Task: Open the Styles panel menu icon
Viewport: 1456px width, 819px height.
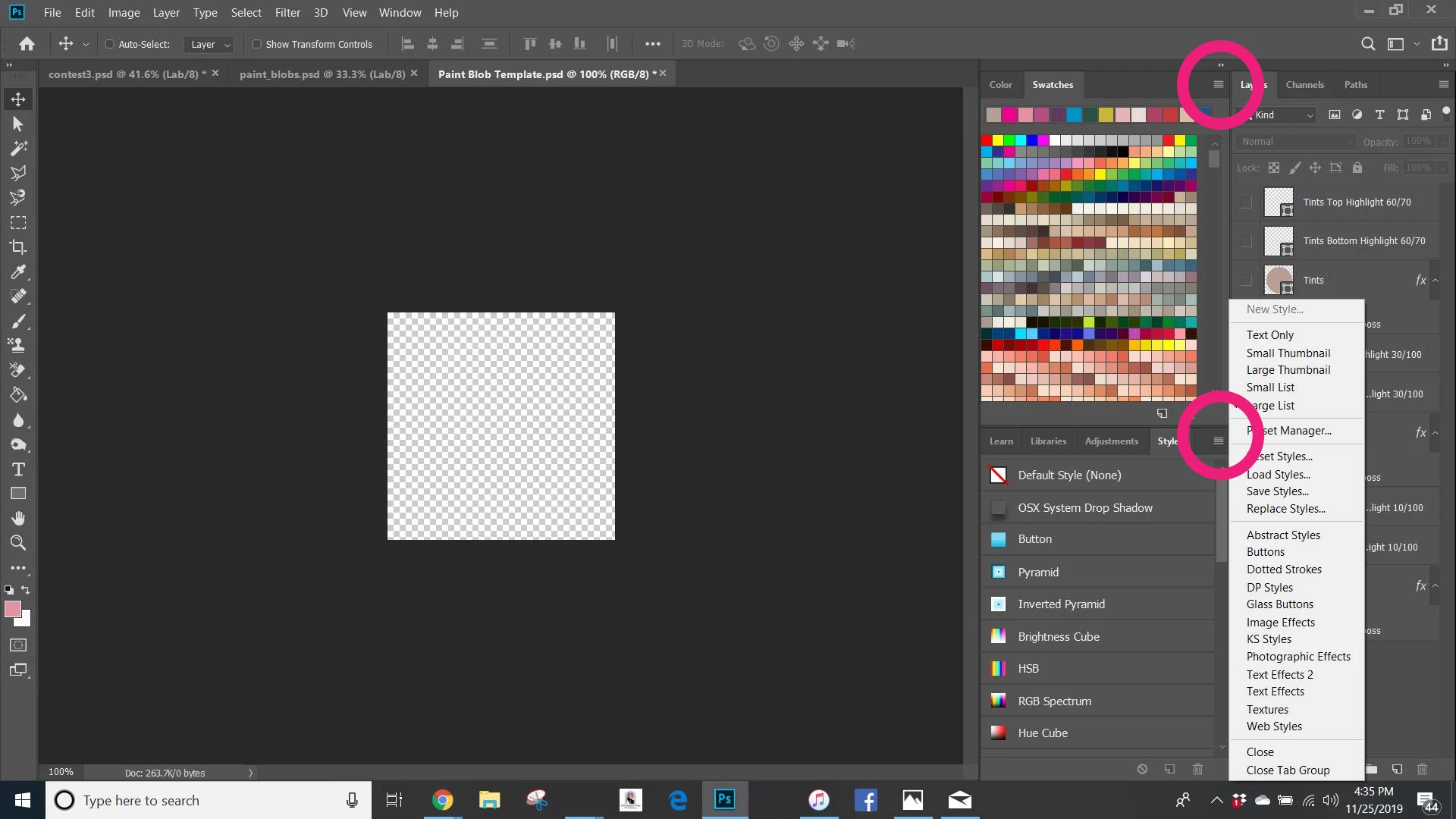Action: [x=1218, y=441]
